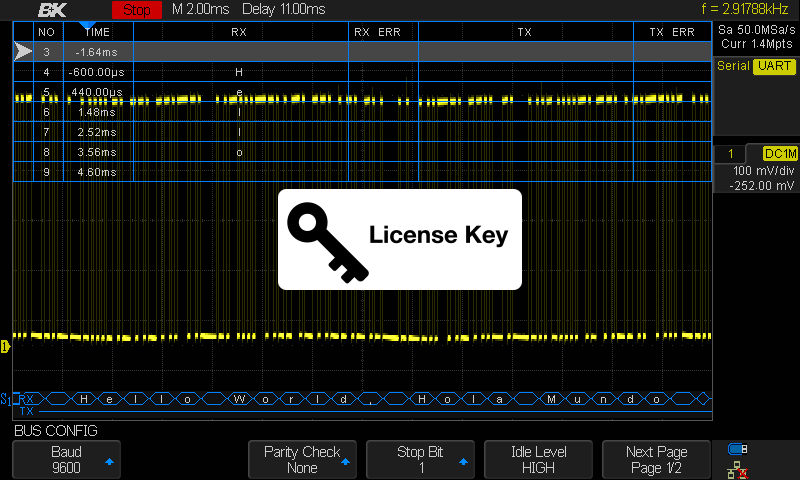Image resolution: width=800 pixels, height=480 pixels.
Task: Open the Parity Check None selector
Action: click(302, 460)
